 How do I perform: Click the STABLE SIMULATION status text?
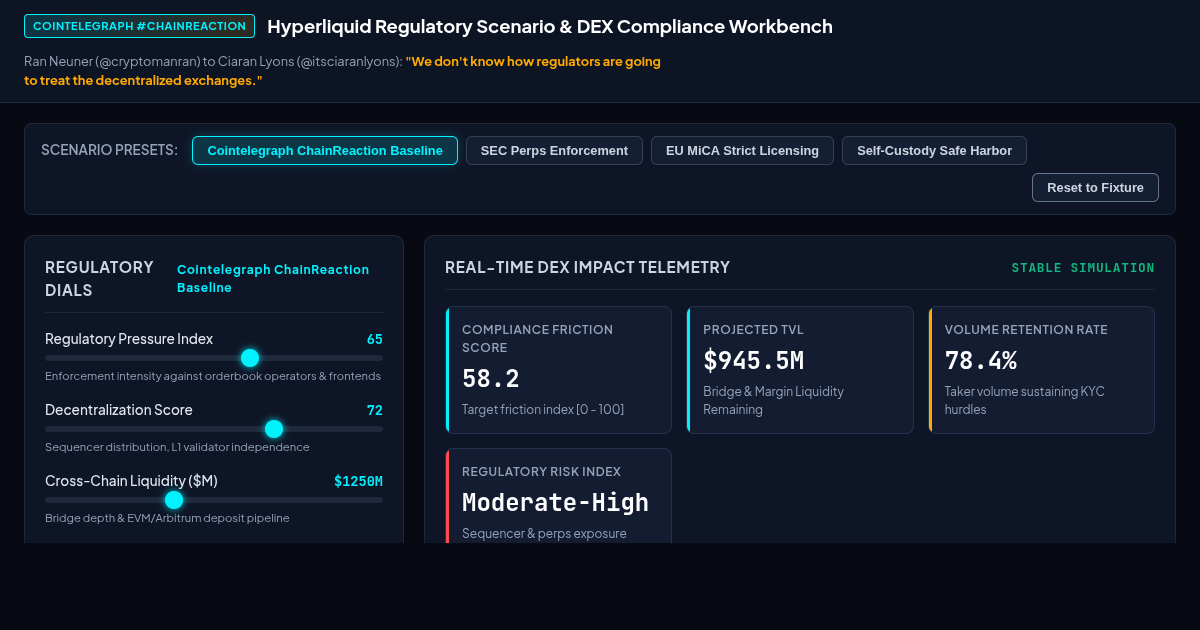click(x=1083, y=268)
